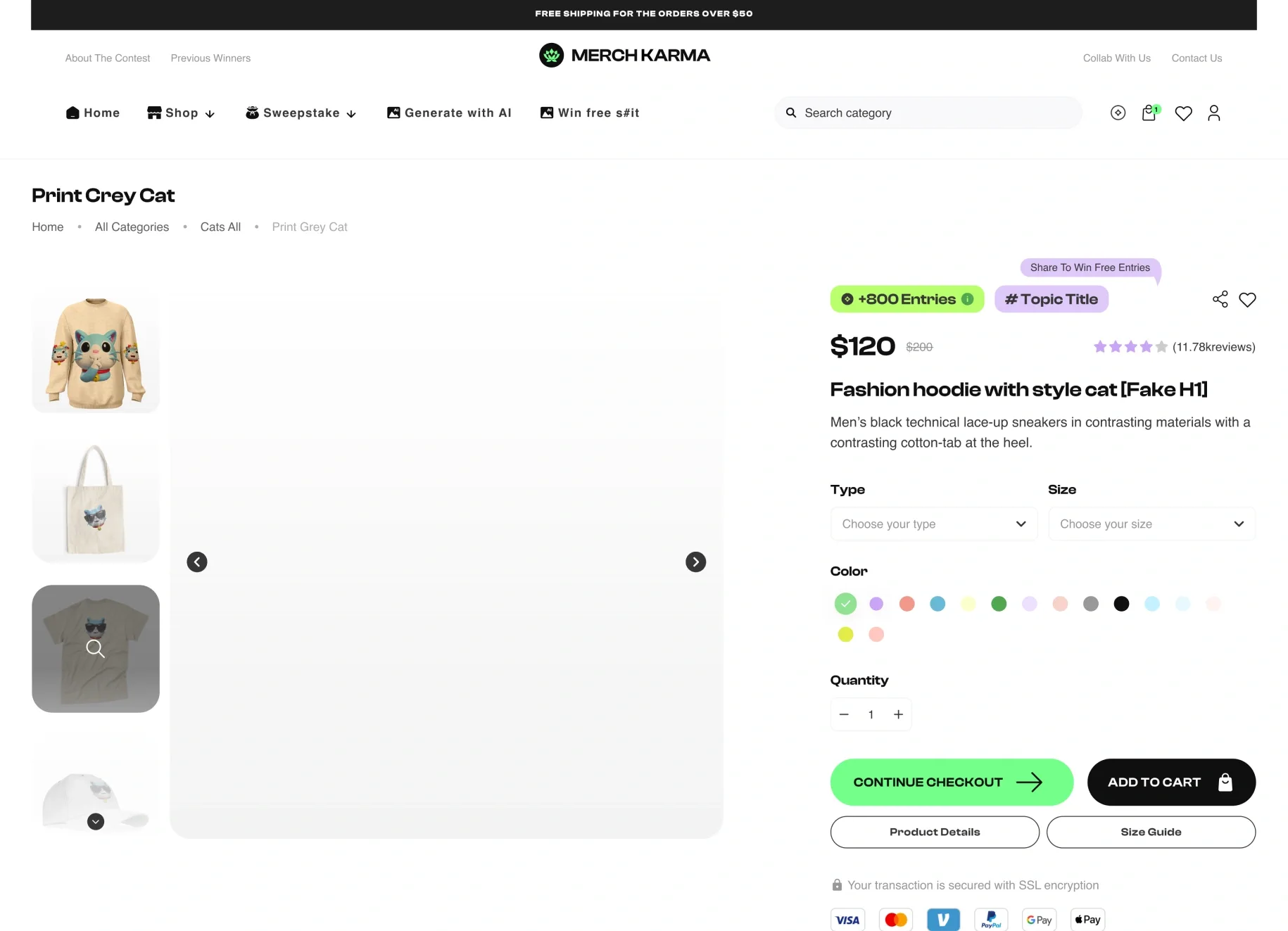This screenshot has width=1288, height=931.
Task: Select the coral red color swatch
Action: click(907, 604)
